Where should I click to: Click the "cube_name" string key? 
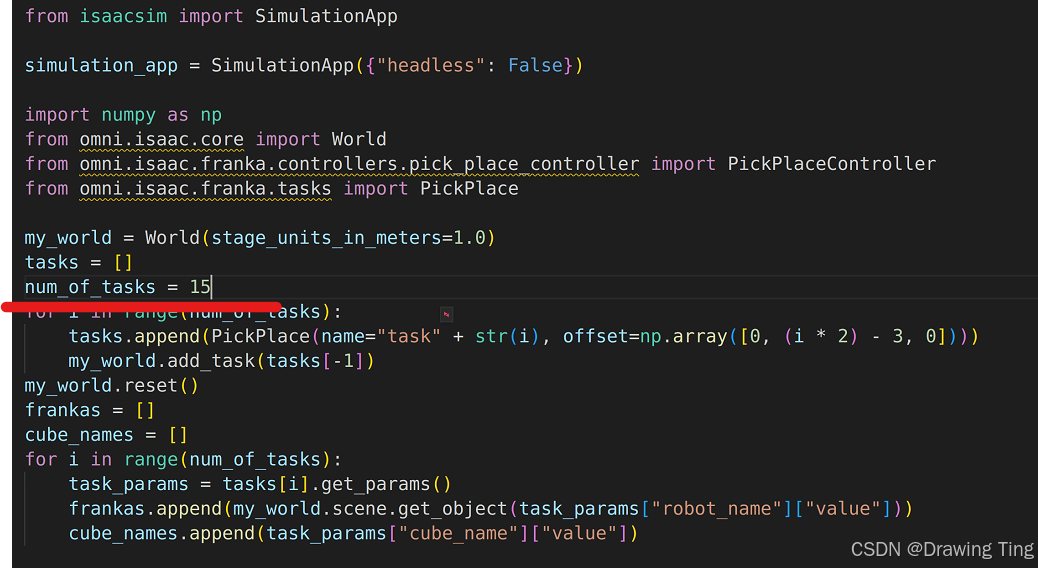tap(458, 534)
